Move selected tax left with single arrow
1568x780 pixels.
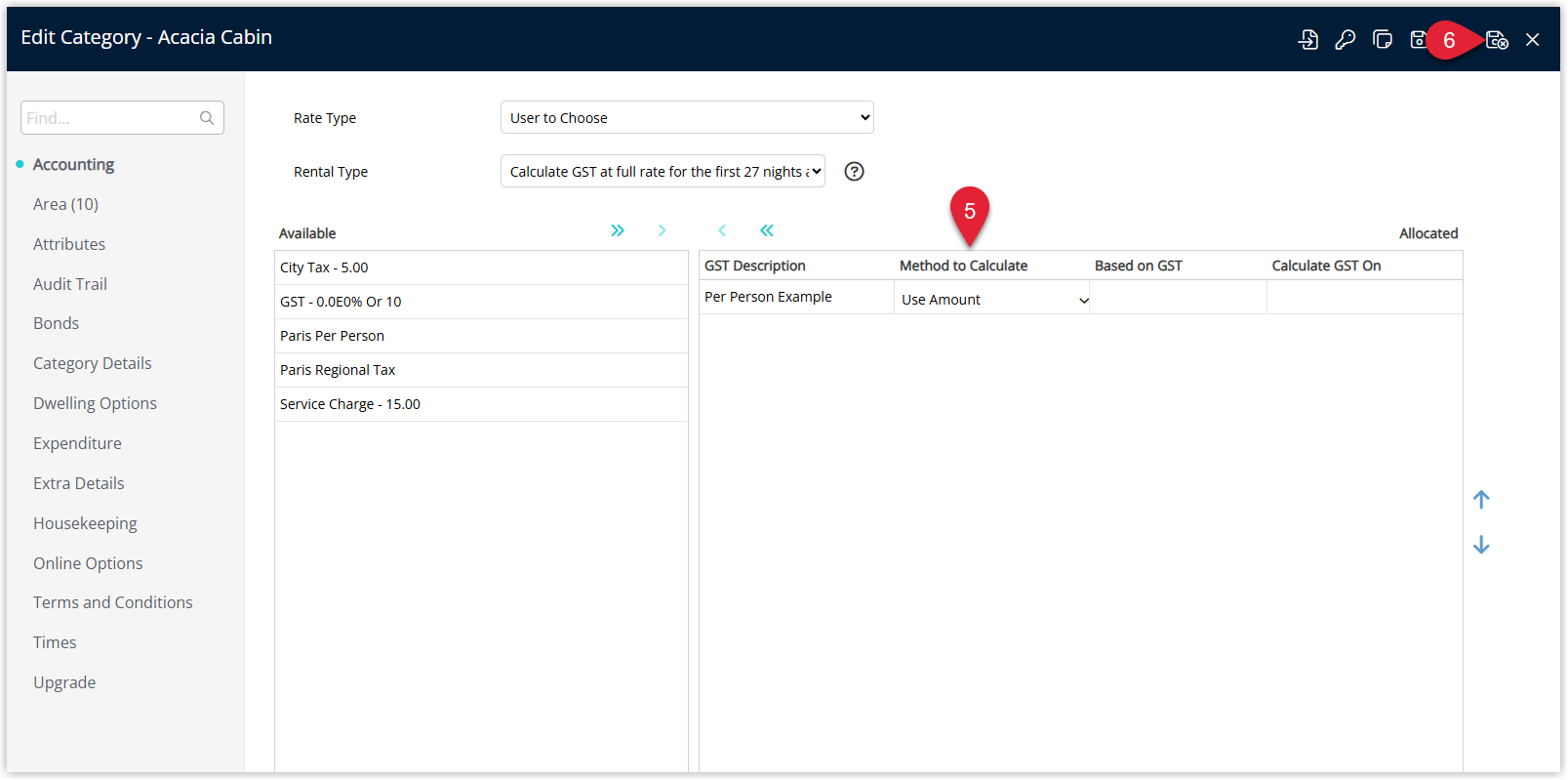722,230
